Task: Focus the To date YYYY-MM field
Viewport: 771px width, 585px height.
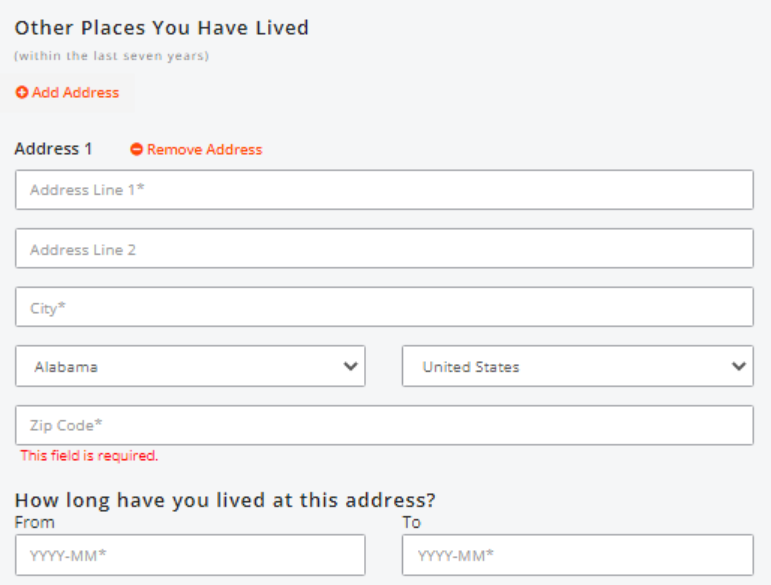Action: point(578,555)
